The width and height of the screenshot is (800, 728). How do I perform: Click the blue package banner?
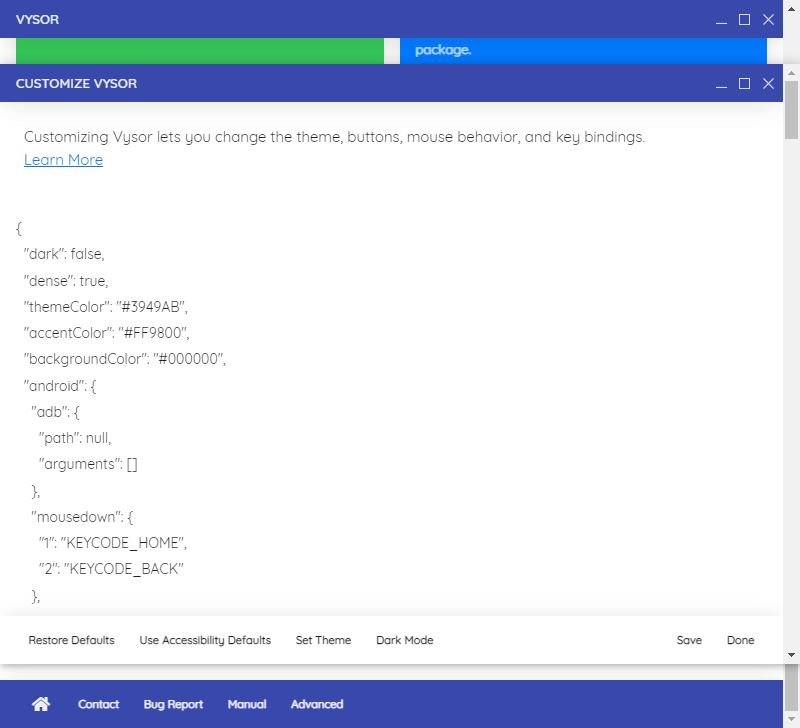[x=583, y=51]
